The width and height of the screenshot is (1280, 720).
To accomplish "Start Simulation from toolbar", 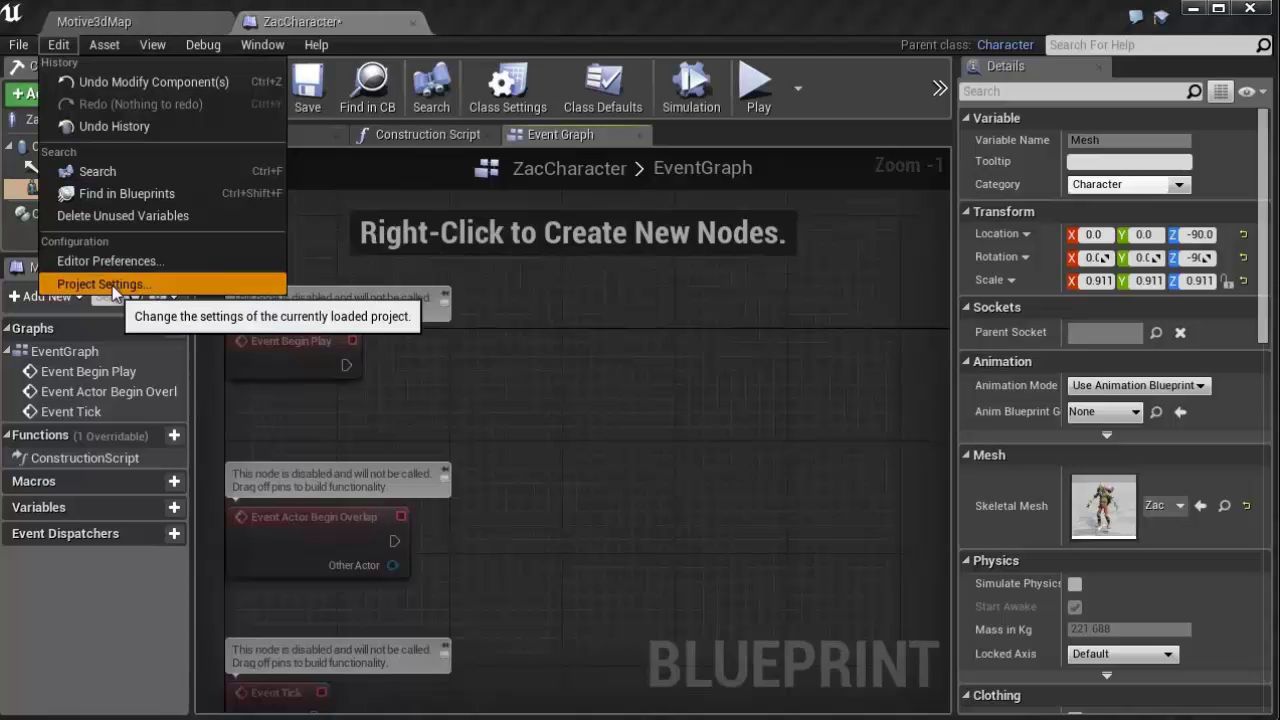I will click(690, 89).
